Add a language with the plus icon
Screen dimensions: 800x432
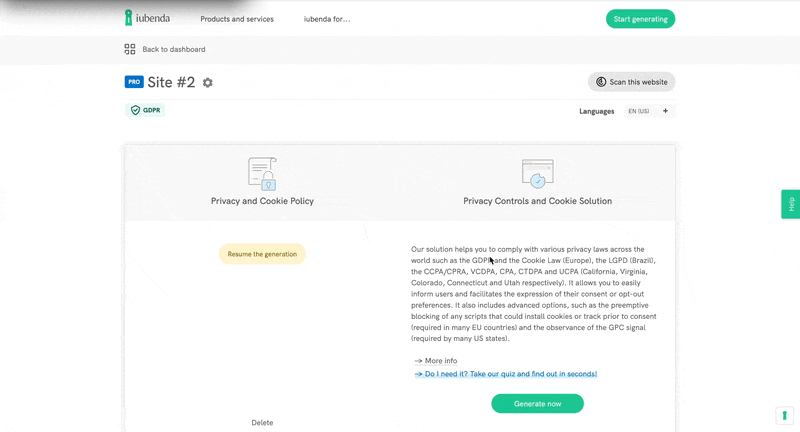[x=665, y=111]
